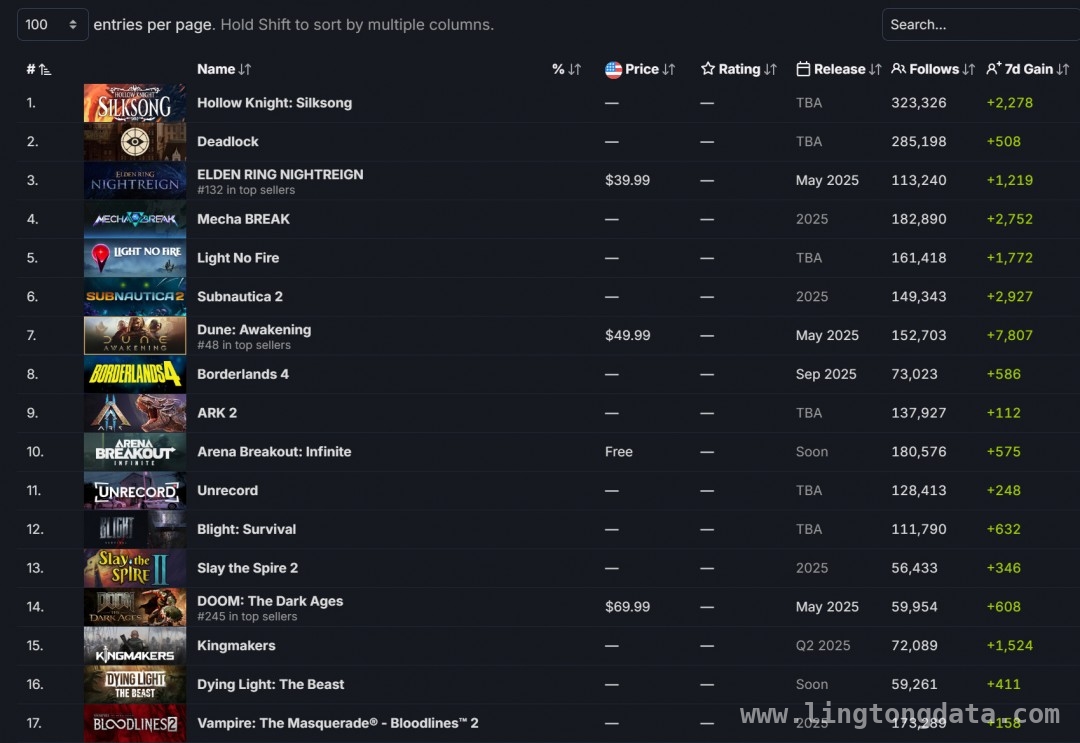
Task: Sort by 7d Gain column header
Action: pos(1027,69)
